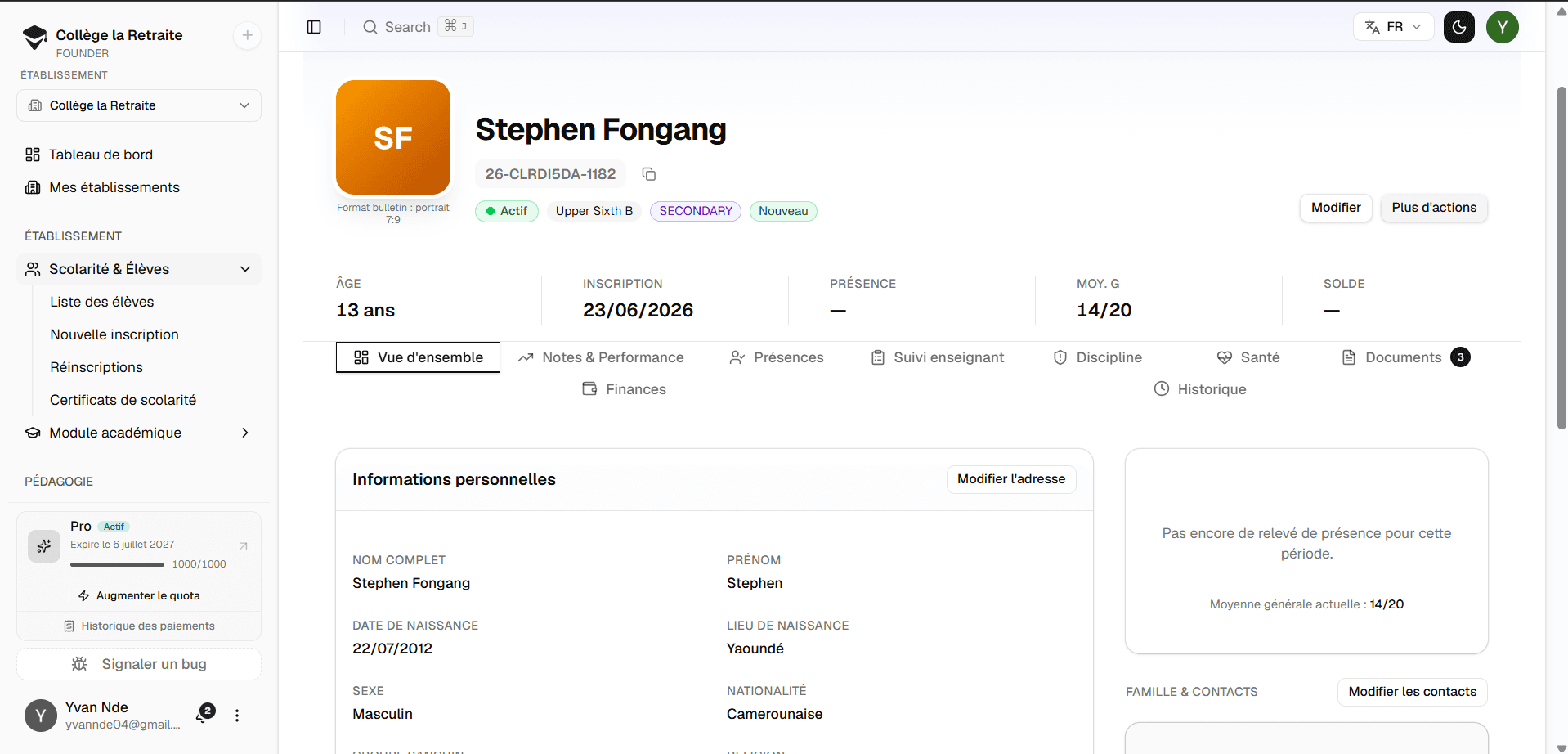Switch to the Notes & Performance tab

pos(601,357)
